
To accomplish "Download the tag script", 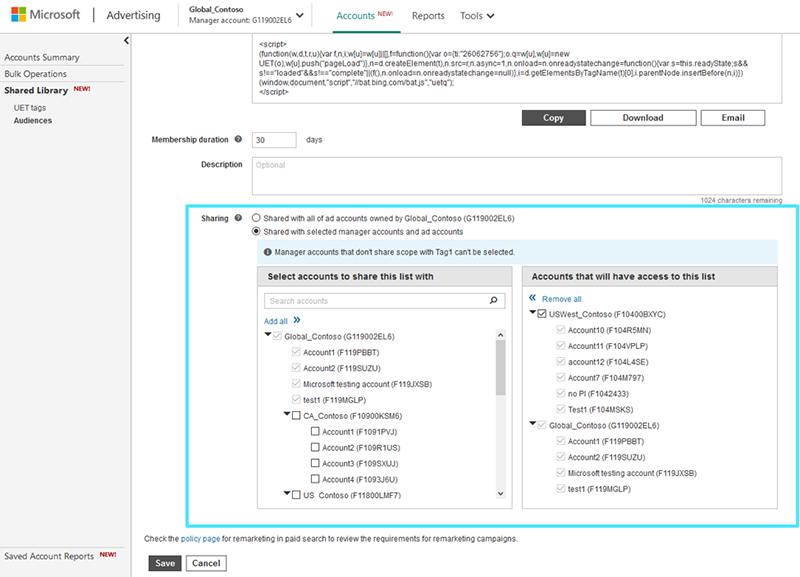I will [x=643, y=118].
